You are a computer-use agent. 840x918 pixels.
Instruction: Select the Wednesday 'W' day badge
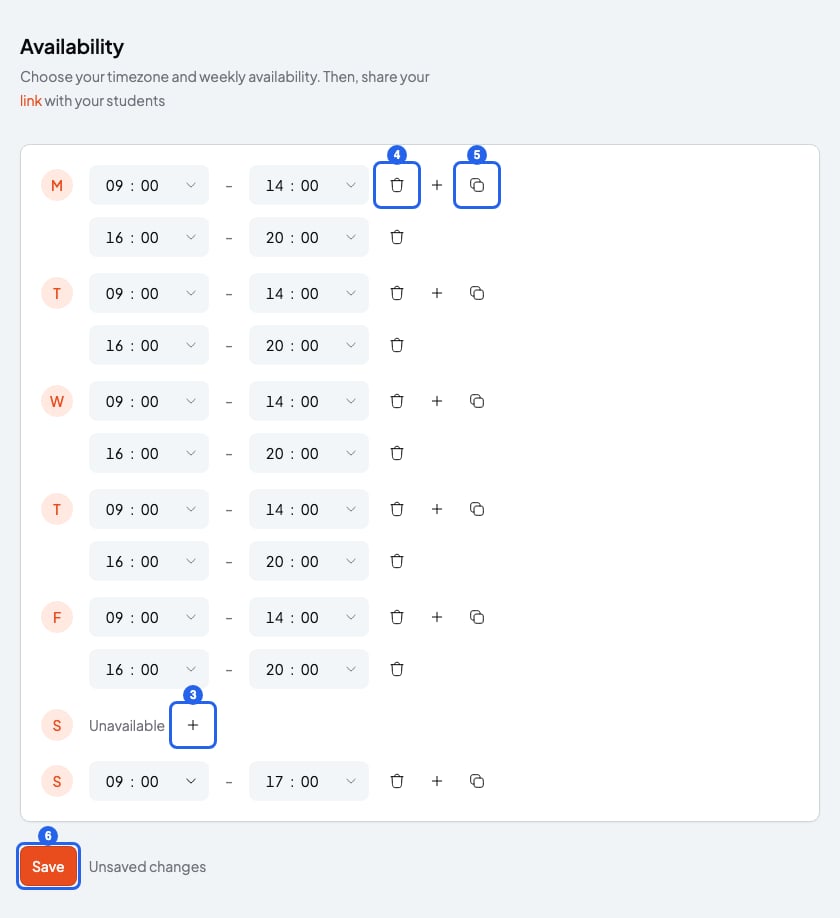[57, 401]
